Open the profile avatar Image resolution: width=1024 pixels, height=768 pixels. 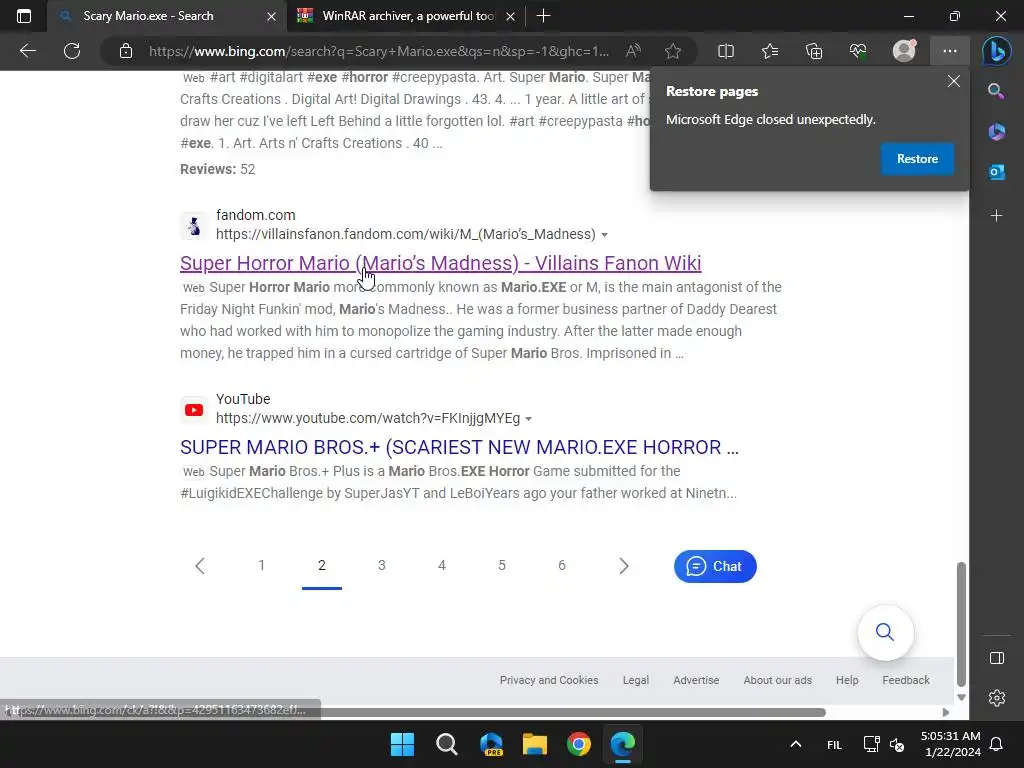coord(904,51)
